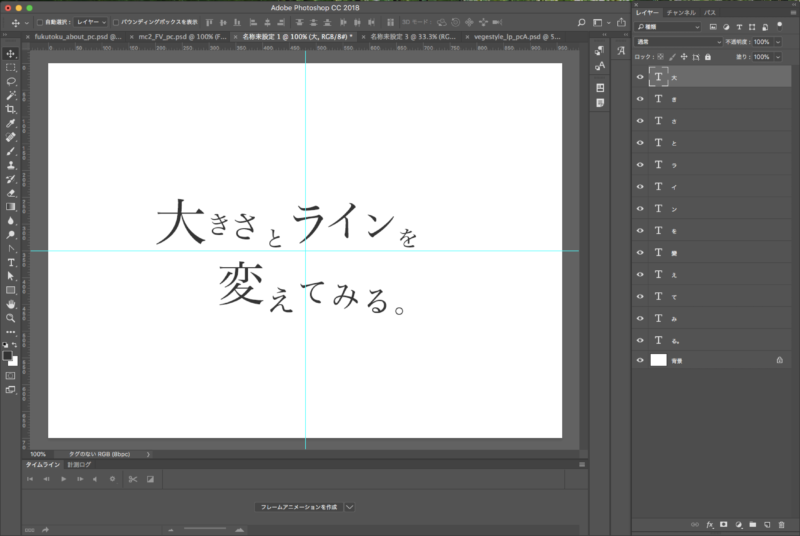Switch to the パス tab
The image size is (800, 536).
coord(710,12)
